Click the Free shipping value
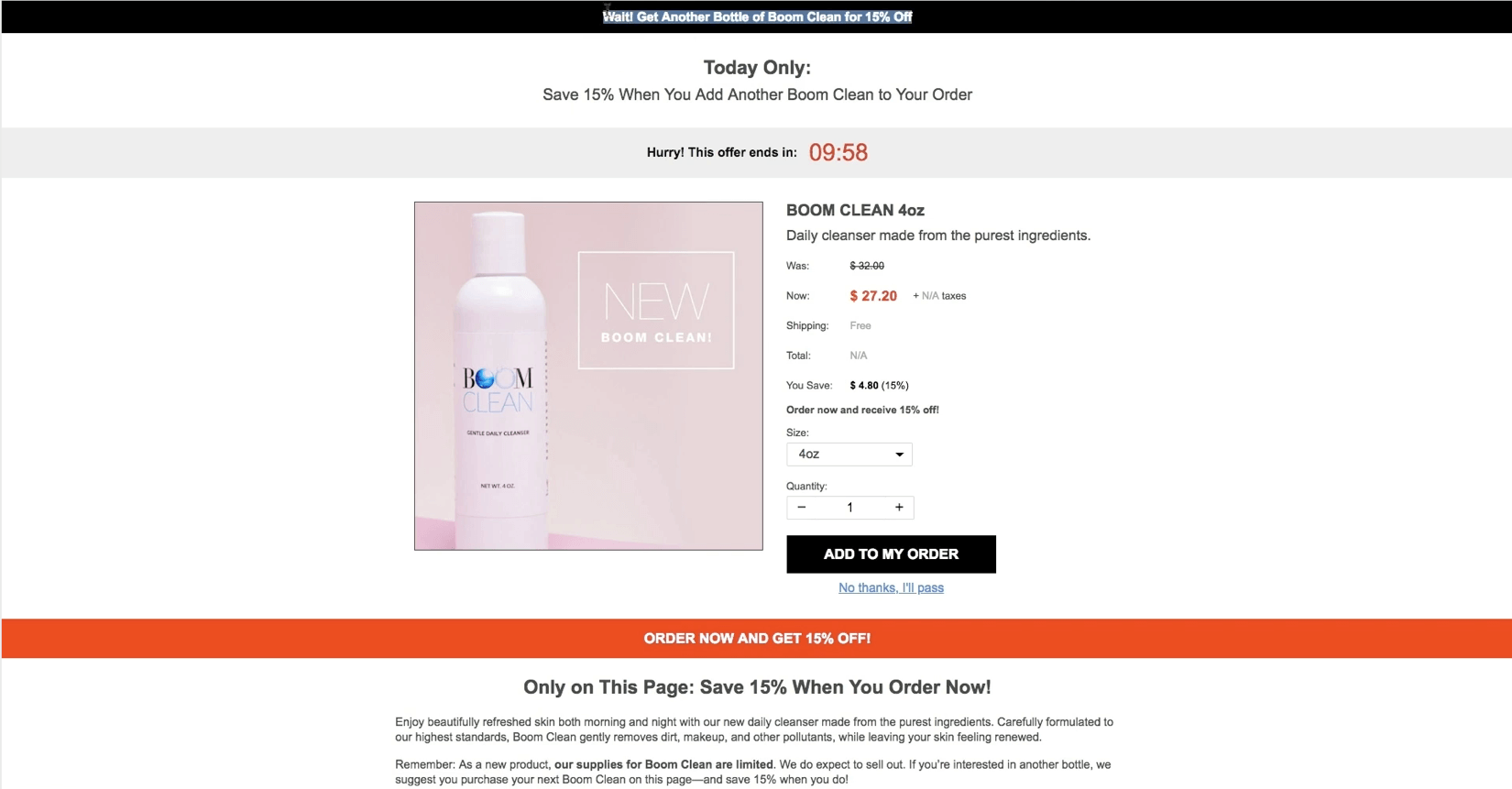This screenshot has height=789, width=1512. point(860,326)
